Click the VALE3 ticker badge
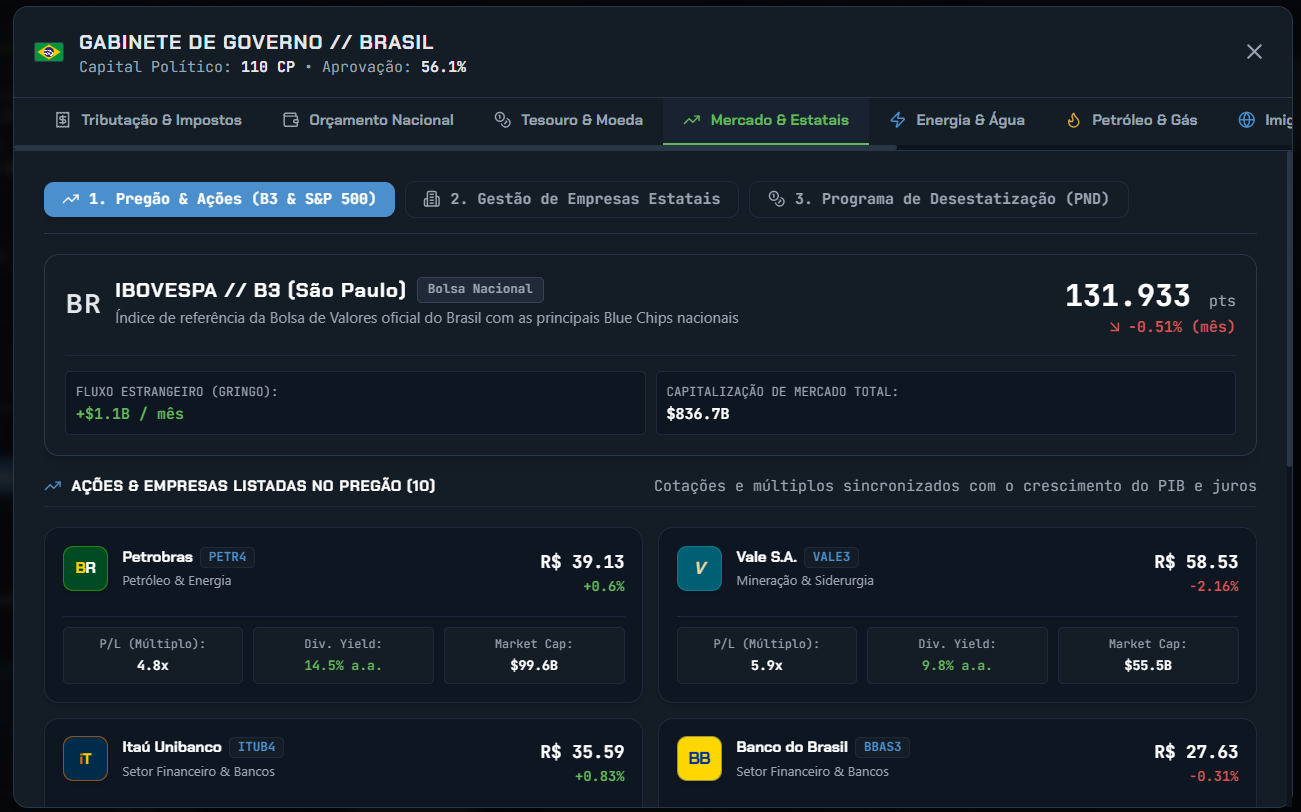The height and width of the screenshot is (812, 1301). [x=832, y=557]
